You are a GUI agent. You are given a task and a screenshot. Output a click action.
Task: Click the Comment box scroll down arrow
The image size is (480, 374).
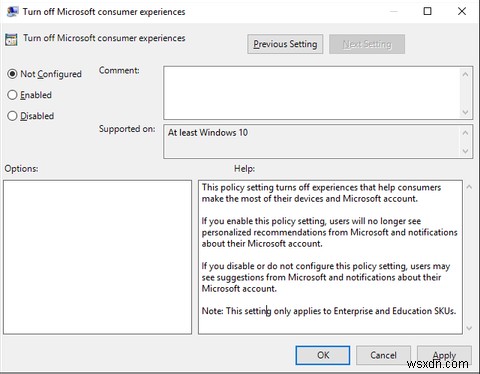[466, 112]
